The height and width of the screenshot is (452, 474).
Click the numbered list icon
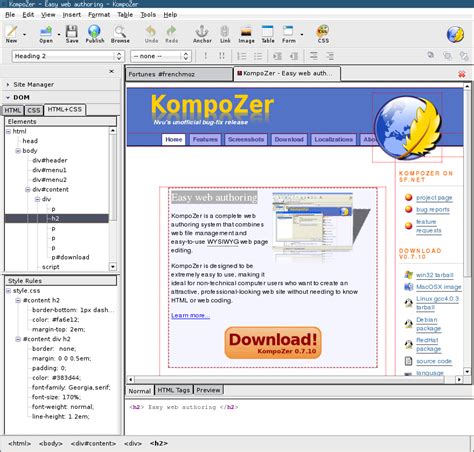click(241, 56)
